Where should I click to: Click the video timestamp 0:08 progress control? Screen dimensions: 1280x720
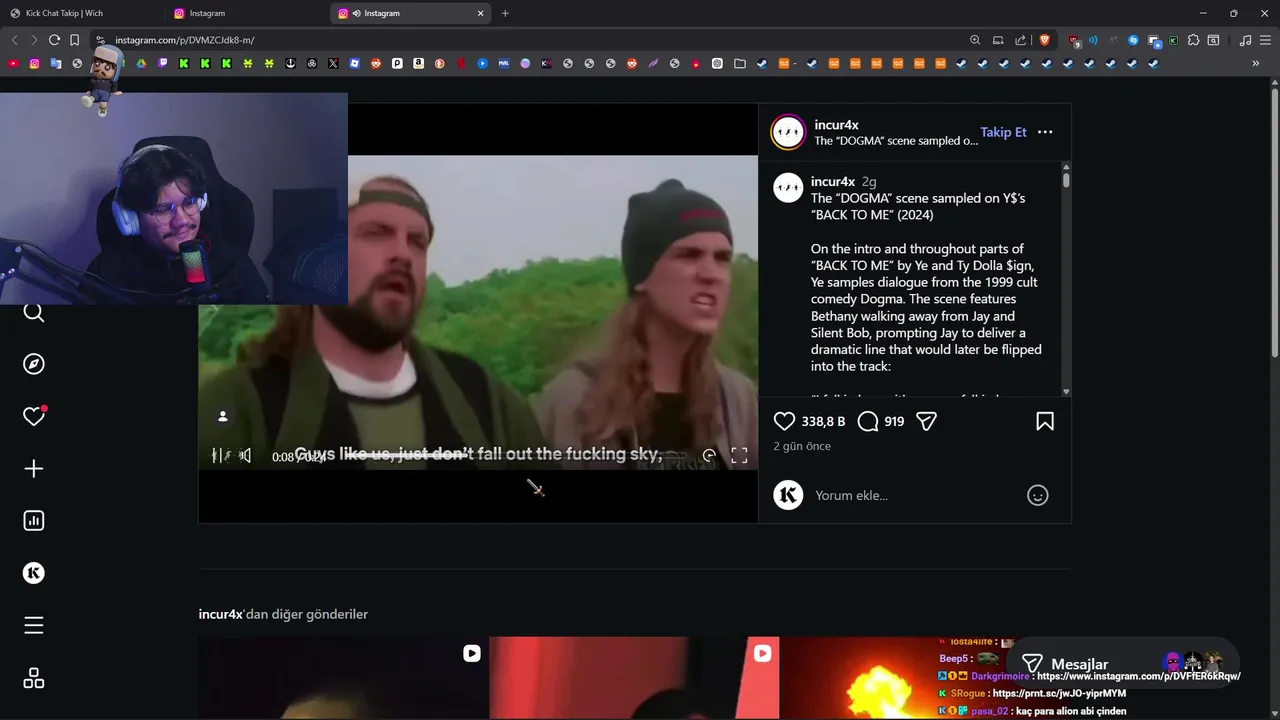pyautogui.click(x=298, y=457)
